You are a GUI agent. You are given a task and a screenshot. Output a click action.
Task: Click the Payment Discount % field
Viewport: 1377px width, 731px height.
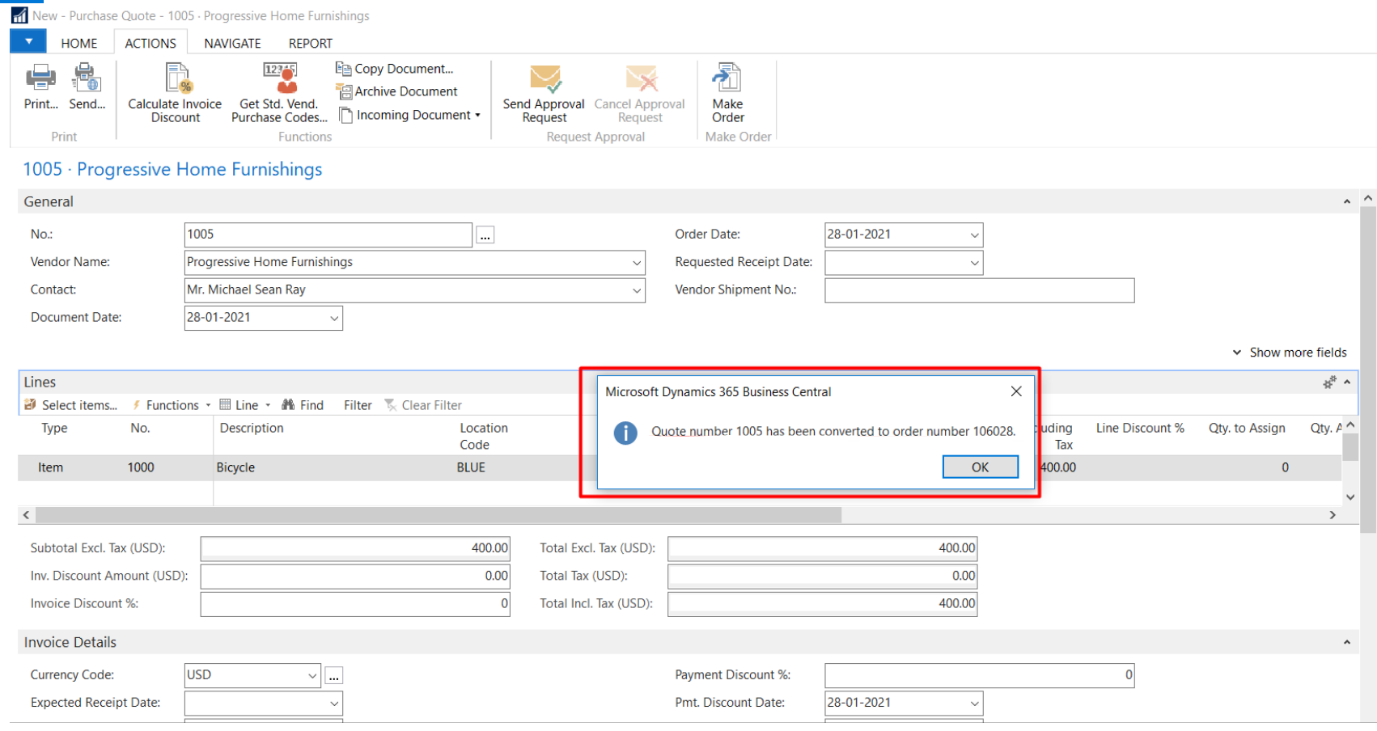pos(979,675)
